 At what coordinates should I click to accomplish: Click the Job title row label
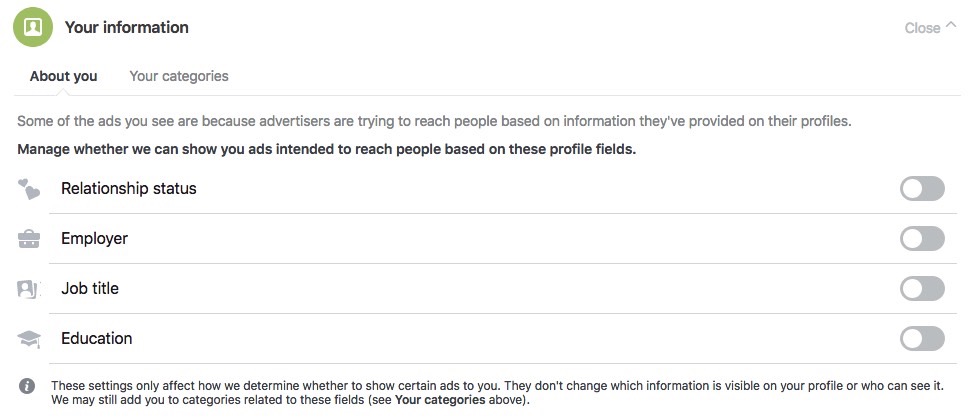point(90,289)
